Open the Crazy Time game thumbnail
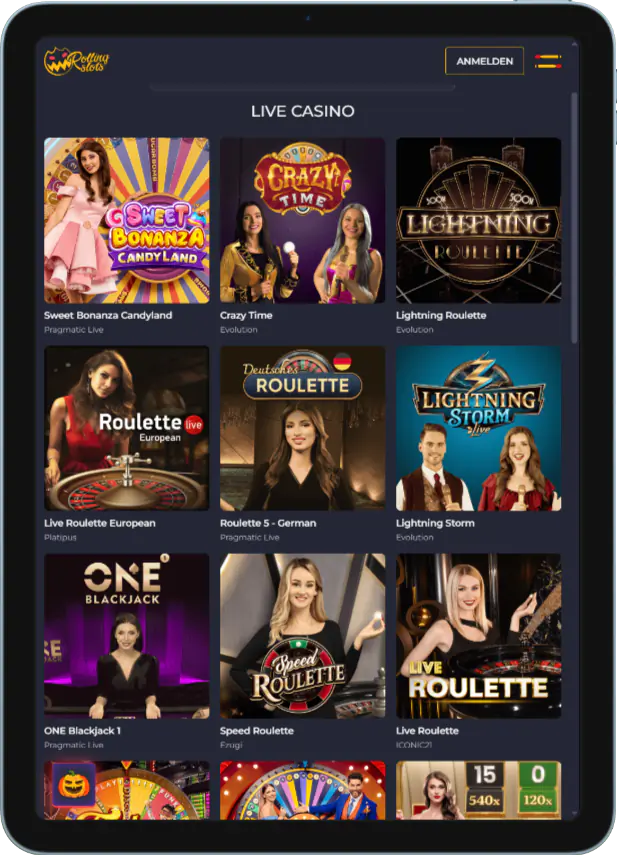 tap(303, 220)
